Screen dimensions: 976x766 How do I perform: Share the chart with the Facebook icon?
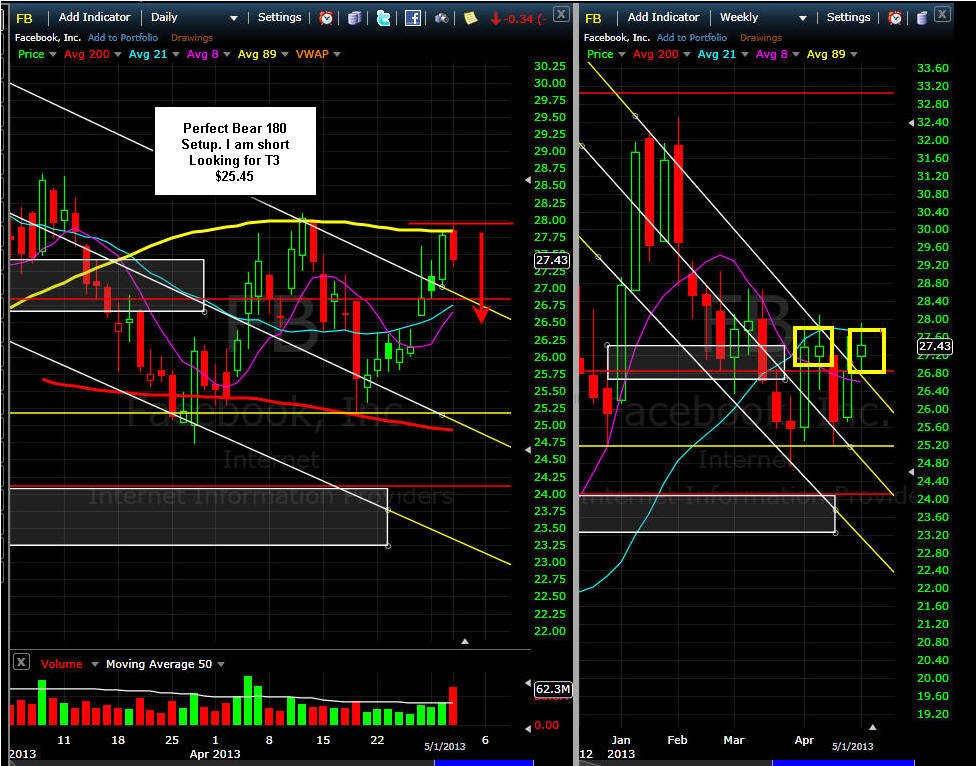click(412, 18)
